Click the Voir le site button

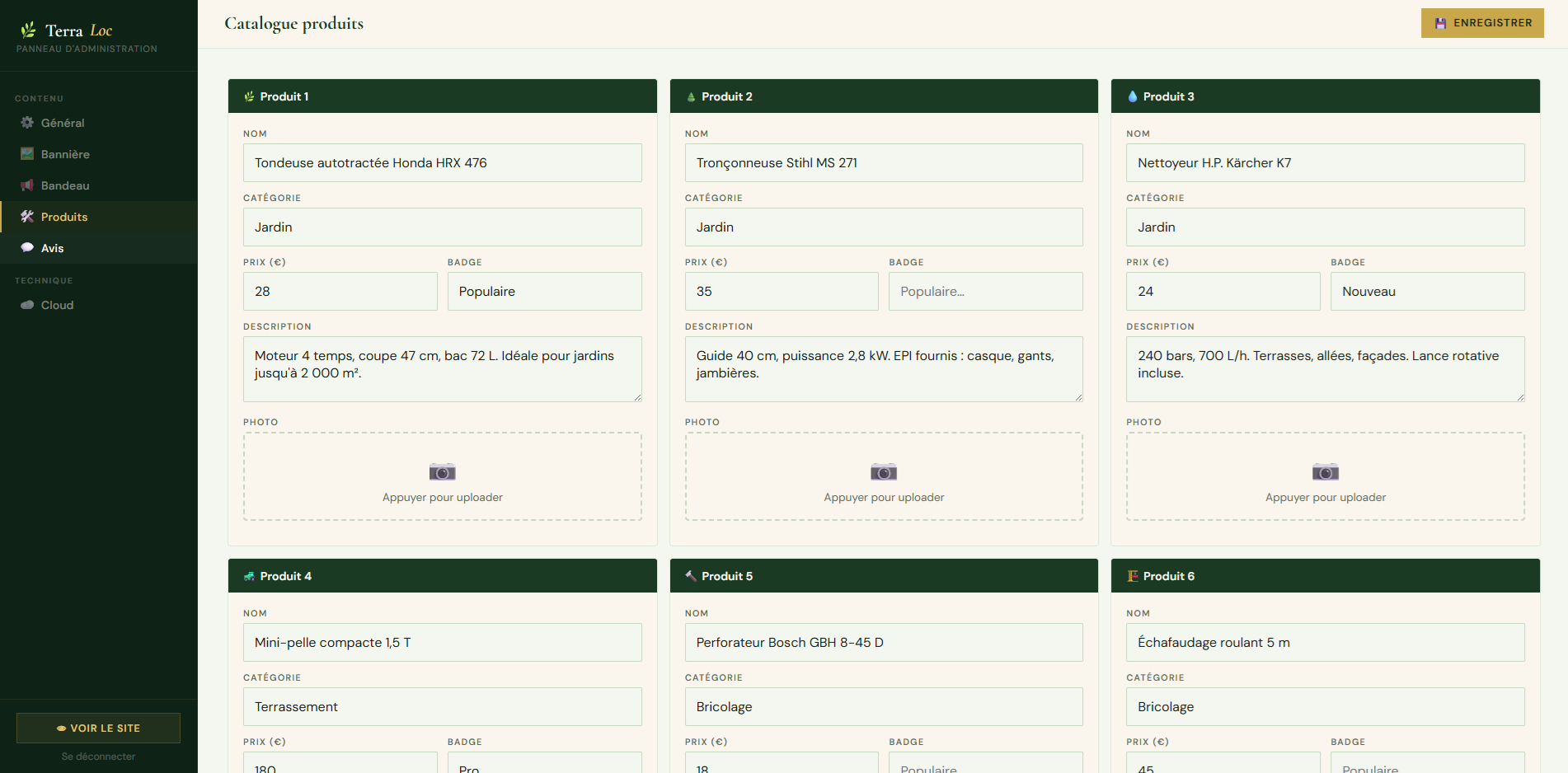tap(98, 728)
